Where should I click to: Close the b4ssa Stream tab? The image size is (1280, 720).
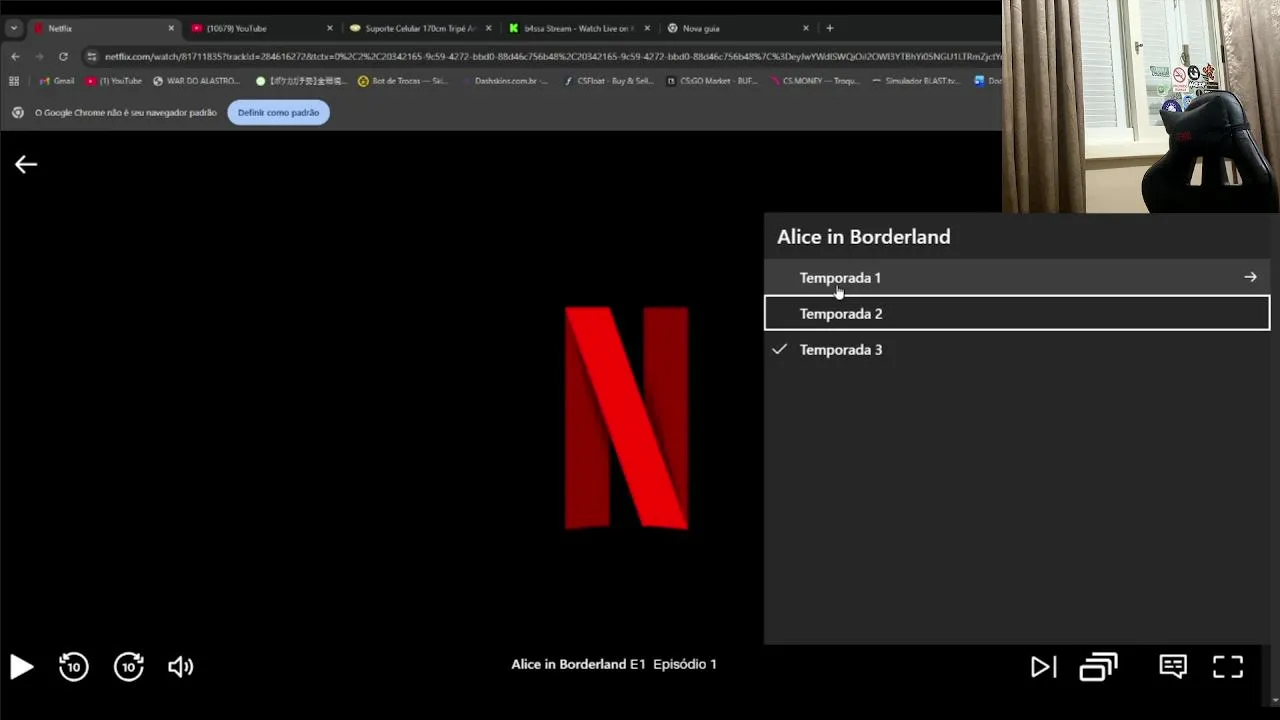(x=648, y=28)
